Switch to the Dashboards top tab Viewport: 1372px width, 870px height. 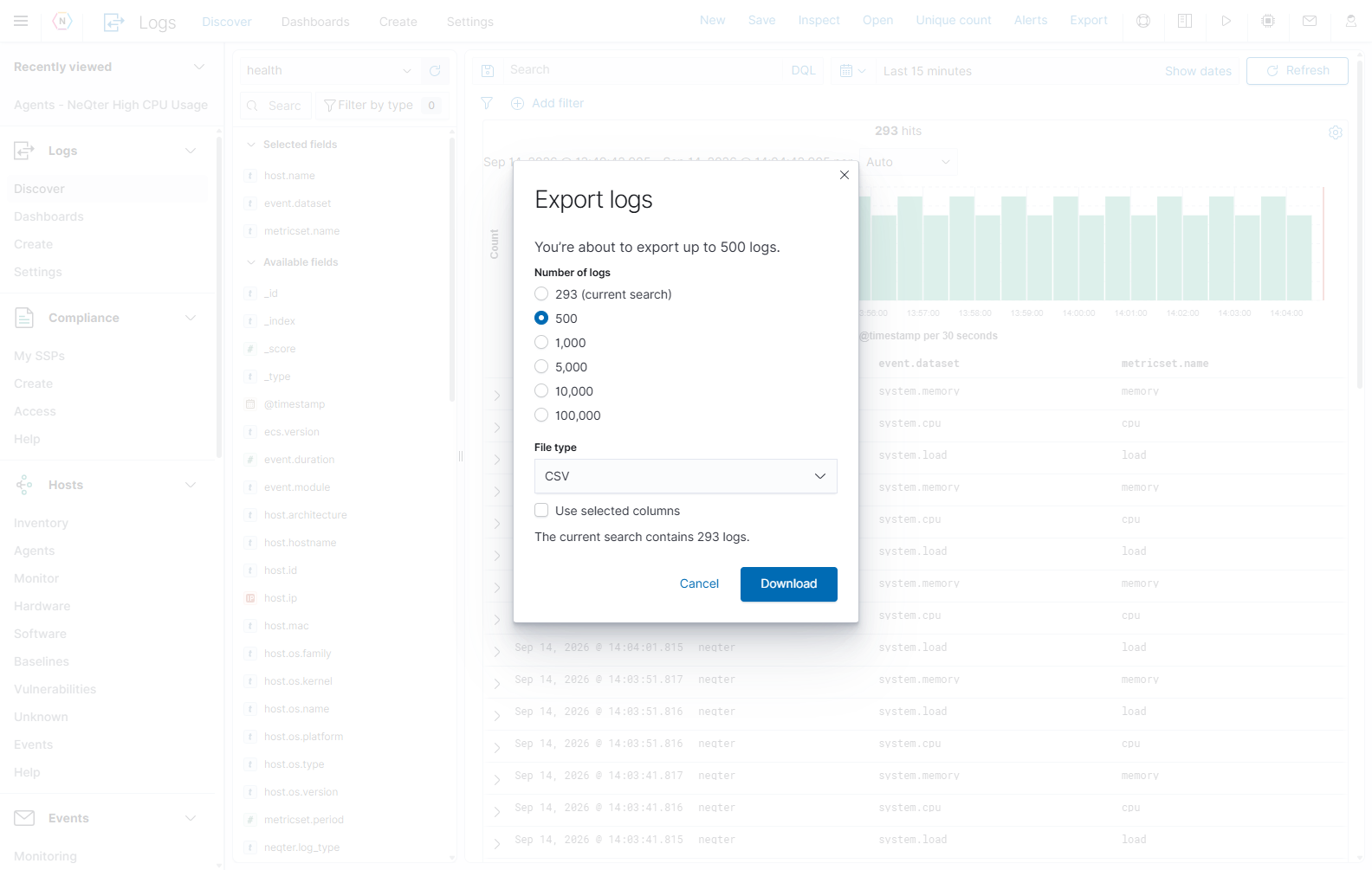(315, 22)
